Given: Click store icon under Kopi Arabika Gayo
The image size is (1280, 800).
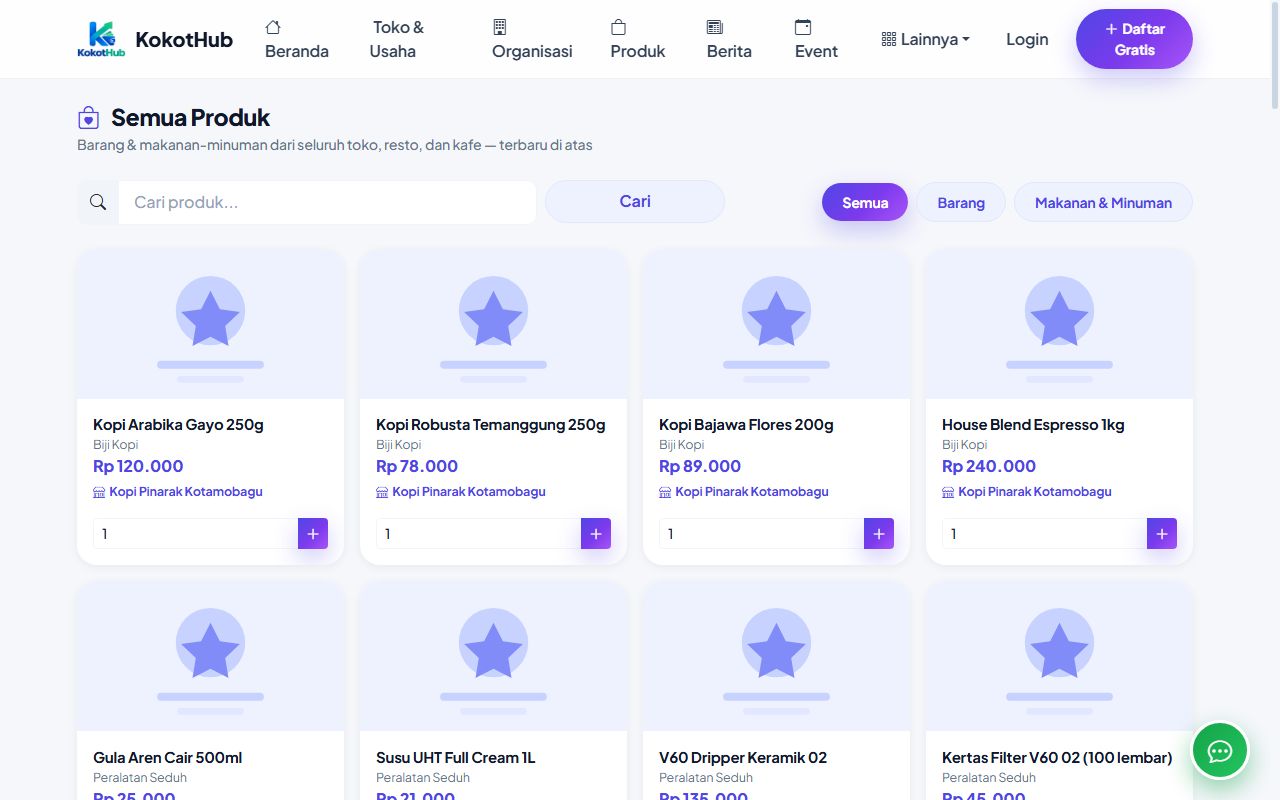Looking at the screenshot, I should point(99,492).
